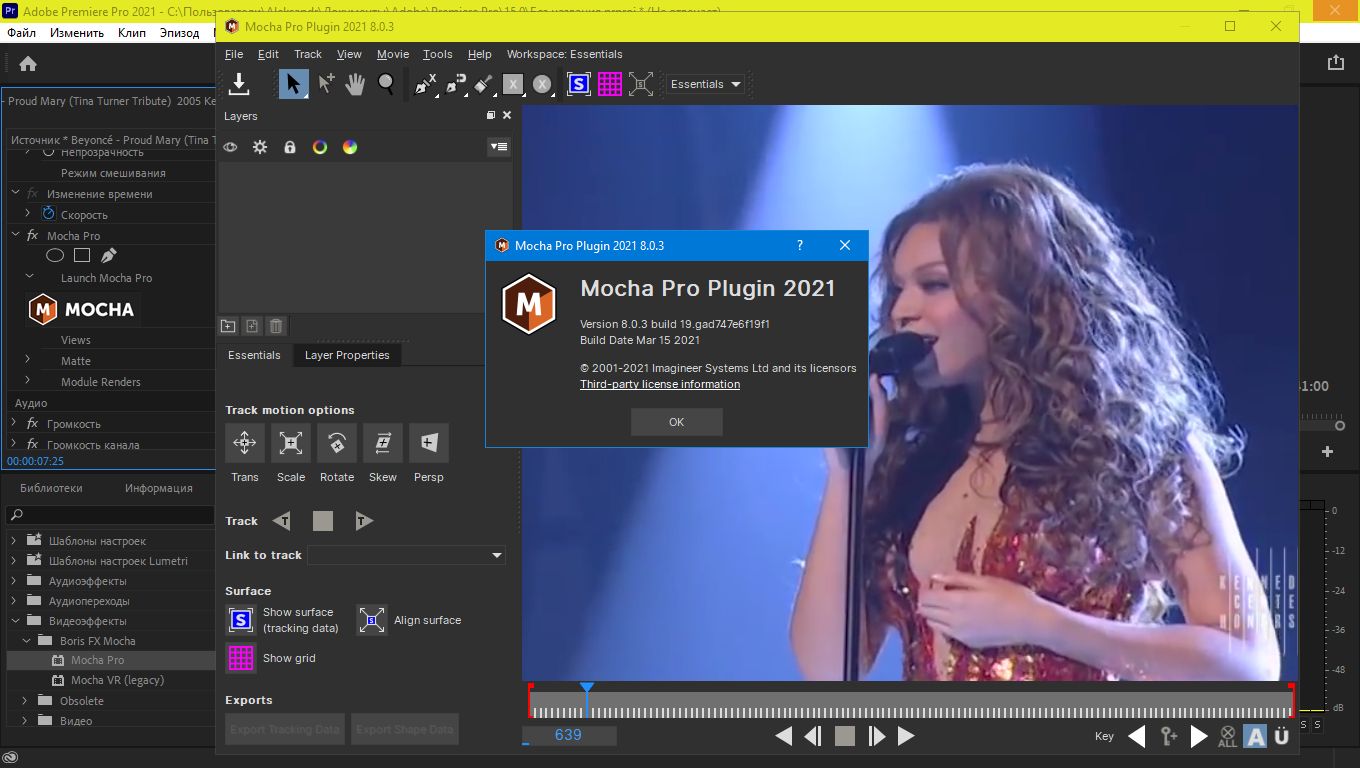The width and height of the screenshot is (1360, 768).
Task: Enable Persp track motion option
Action: point(429,443)
